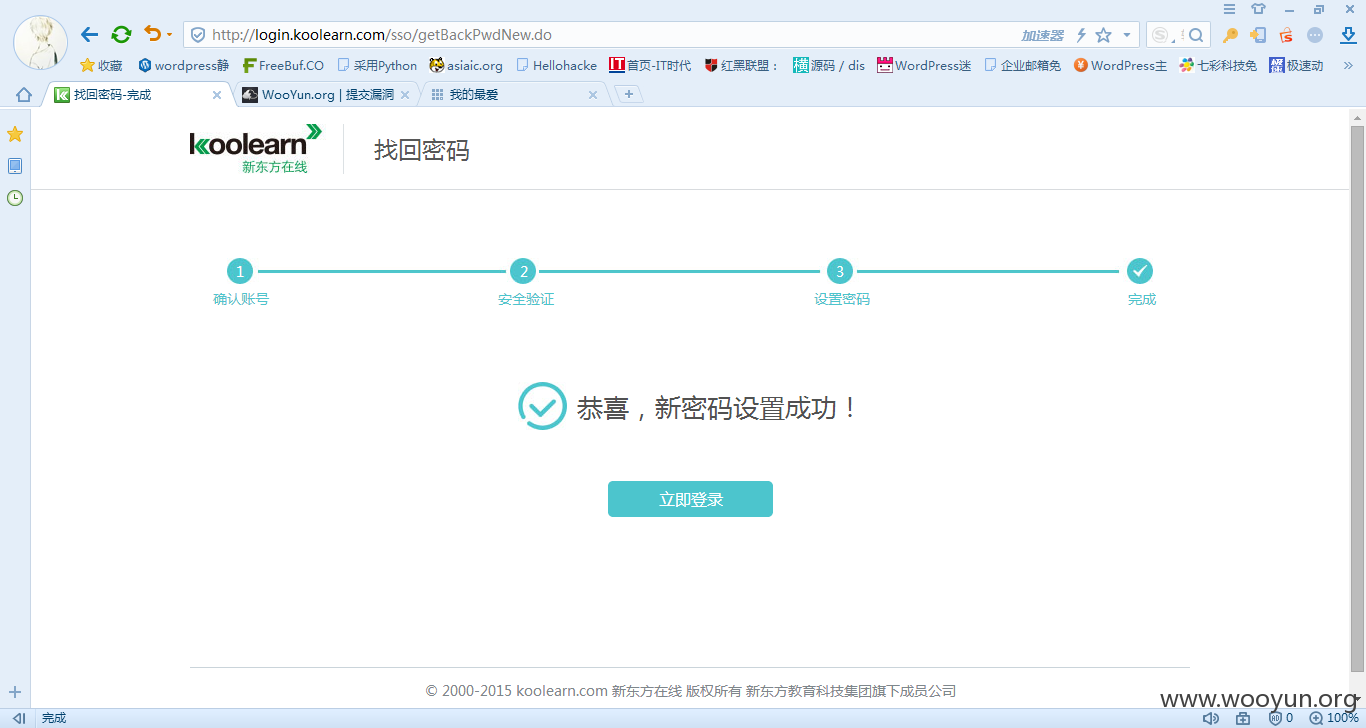Open the sidebar blue notes panel icon
The height and width of the screenshot is (728, 1366).
coord(15,166)
